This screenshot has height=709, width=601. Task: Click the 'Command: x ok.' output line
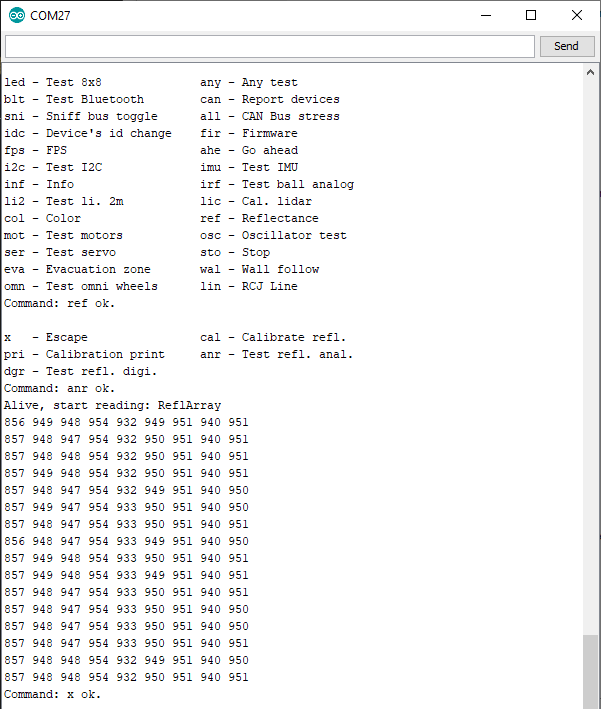tap(52, 694)
